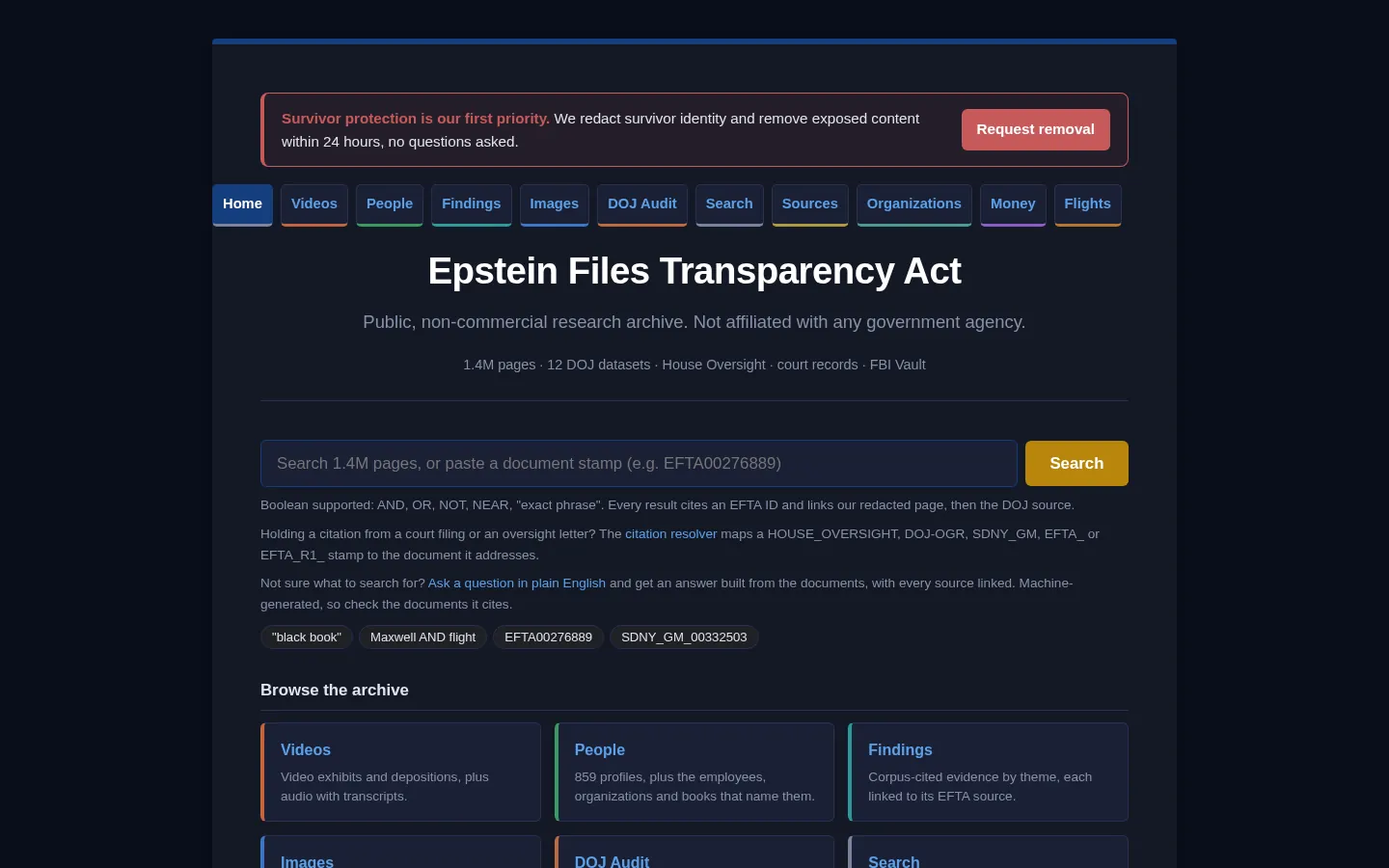
Task: Pick the EFTA00276889 example chip
Action: coord(549,637)
